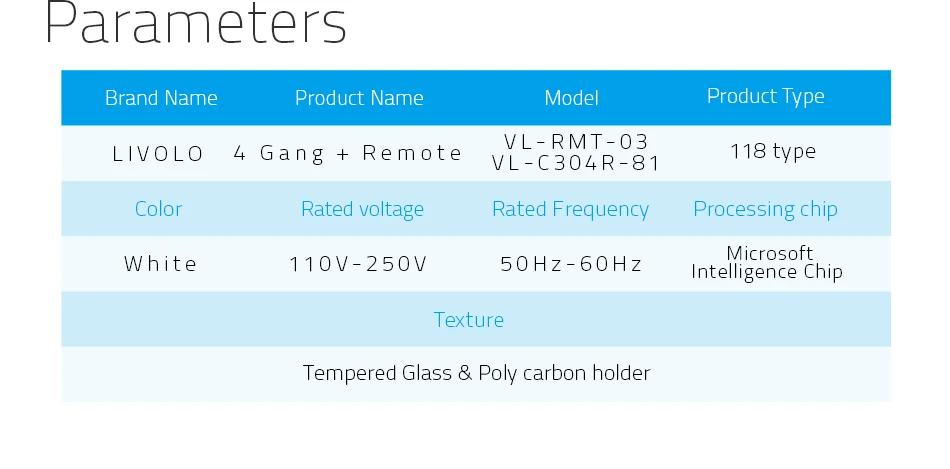Click the Product Type header
The height and width of the screenshot is (469, 950).
pos(766,96)
